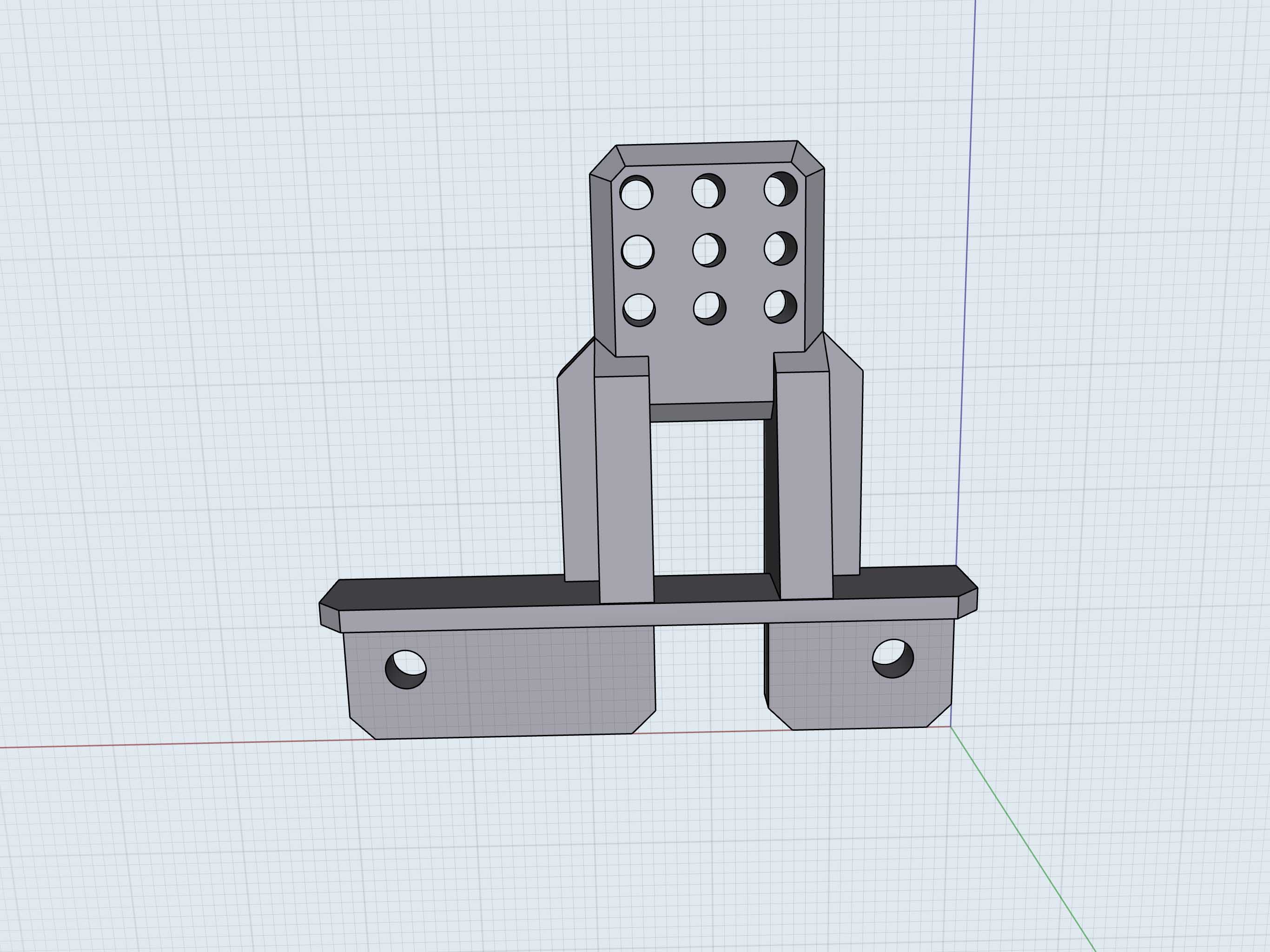Select the top-middle hole of the perforated plate
Image resolution: width=1270 pixels, height=952 pixels.
tap(708, 191)
